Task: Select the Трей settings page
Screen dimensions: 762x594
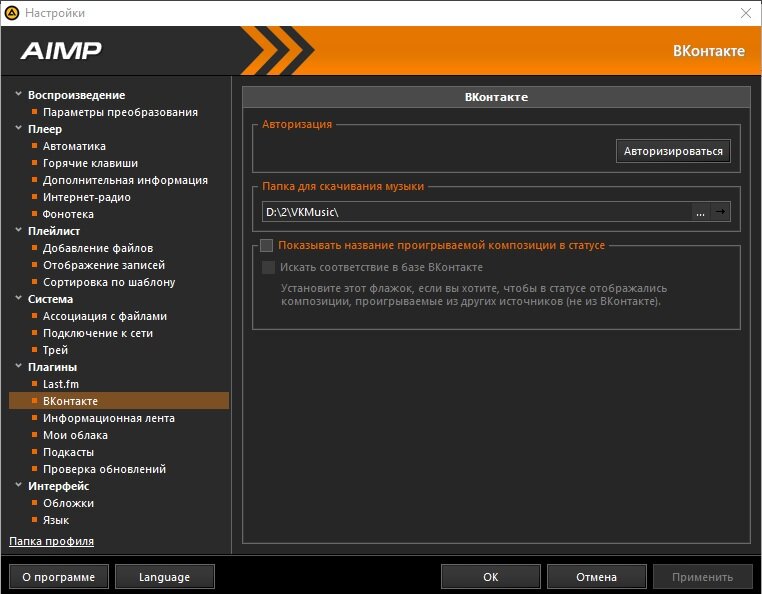Action: coord(55,350)
